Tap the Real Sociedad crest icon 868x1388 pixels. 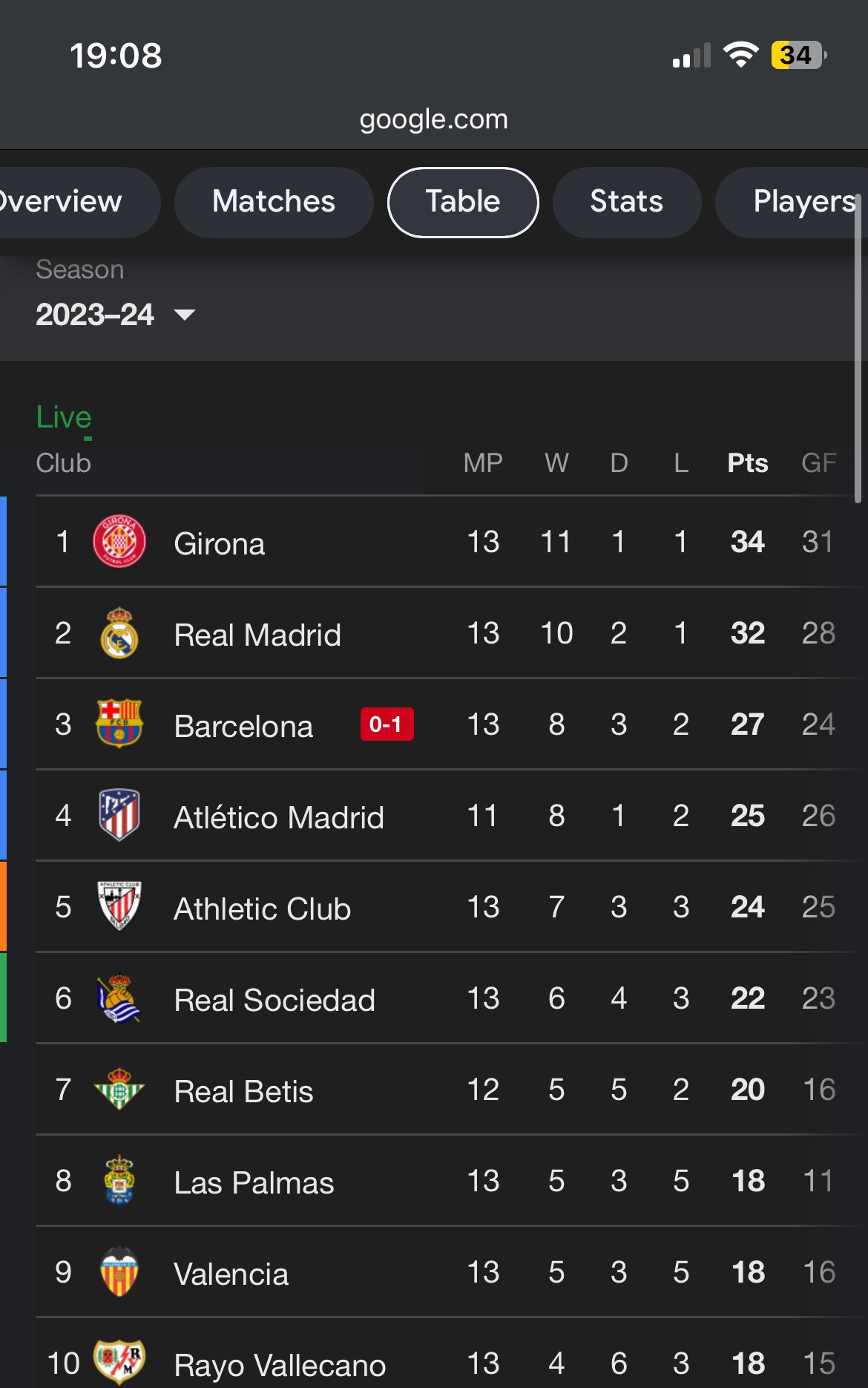coord(119,998)
